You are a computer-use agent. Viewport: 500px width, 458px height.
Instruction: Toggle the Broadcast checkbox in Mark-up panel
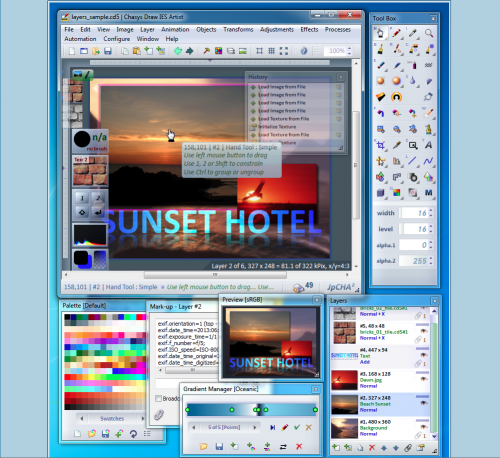point(159,398)
